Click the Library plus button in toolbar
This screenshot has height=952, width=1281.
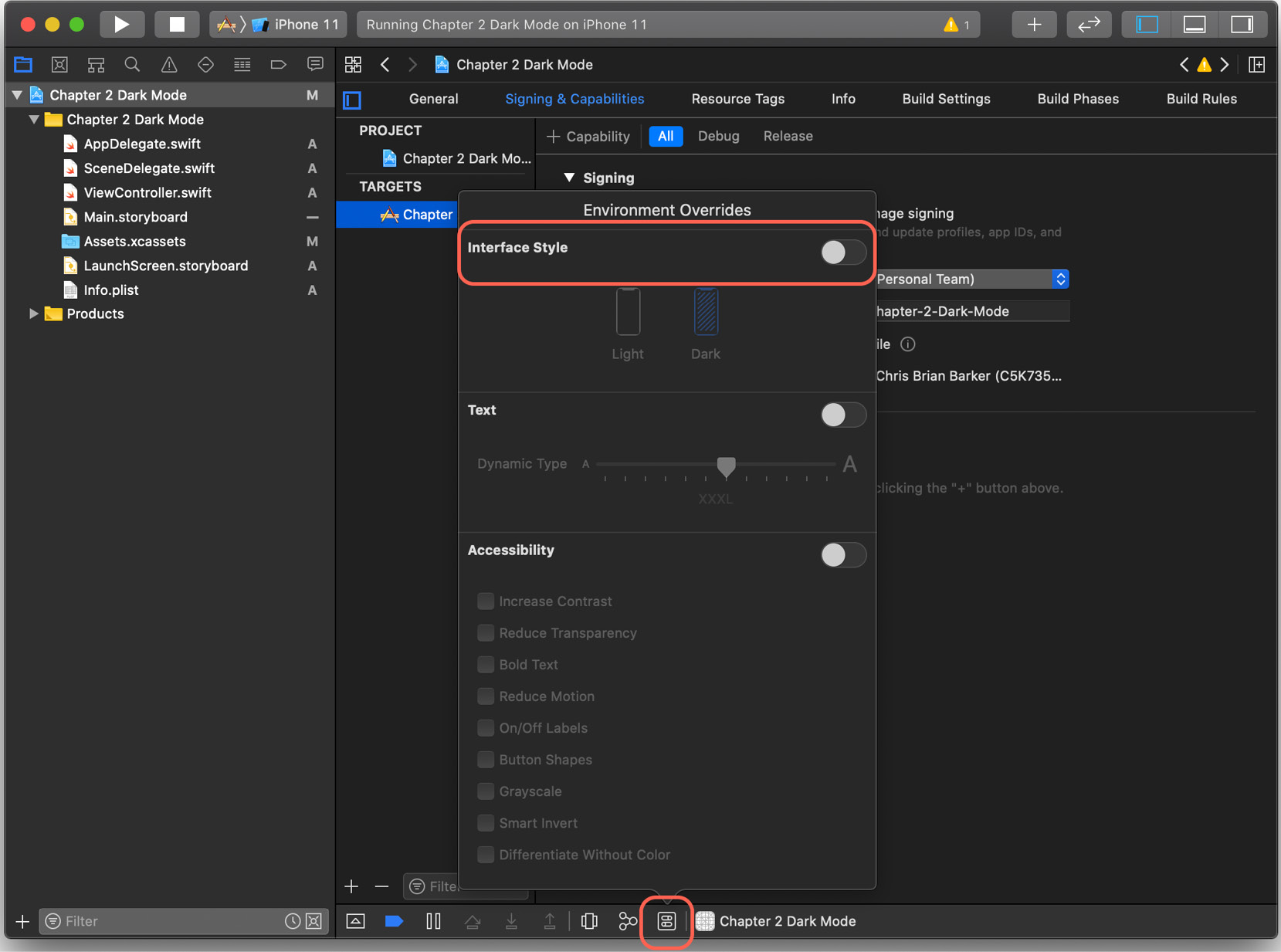(x=1034, y=25)
